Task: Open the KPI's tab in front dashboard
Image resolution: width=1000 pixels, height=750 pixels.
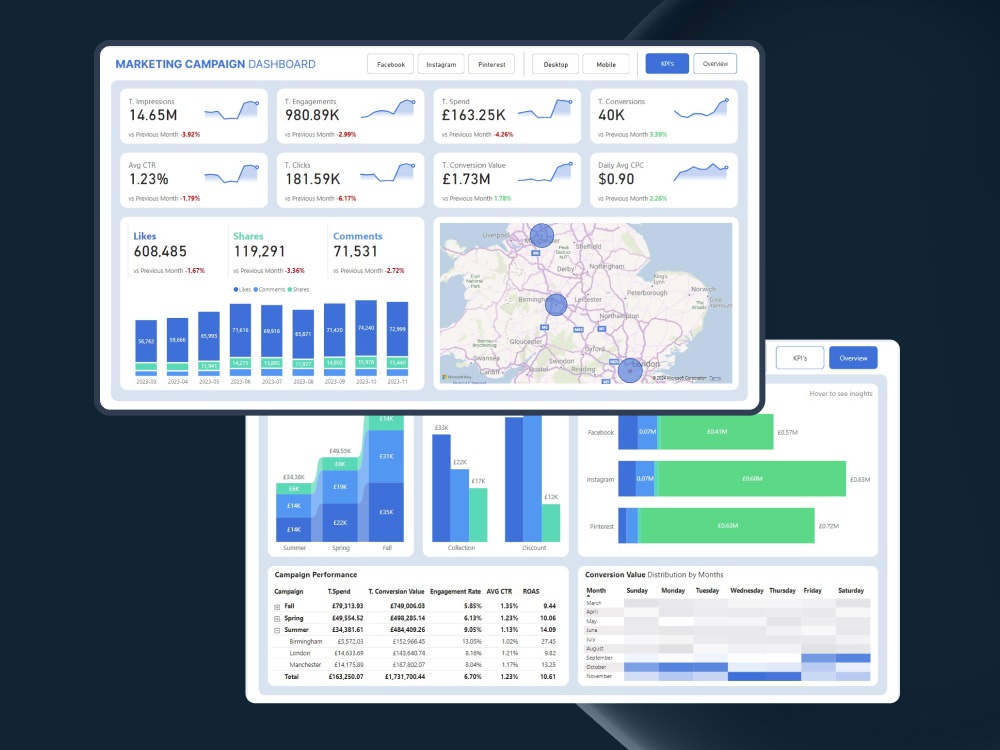Action: click(x=667, y=64)
